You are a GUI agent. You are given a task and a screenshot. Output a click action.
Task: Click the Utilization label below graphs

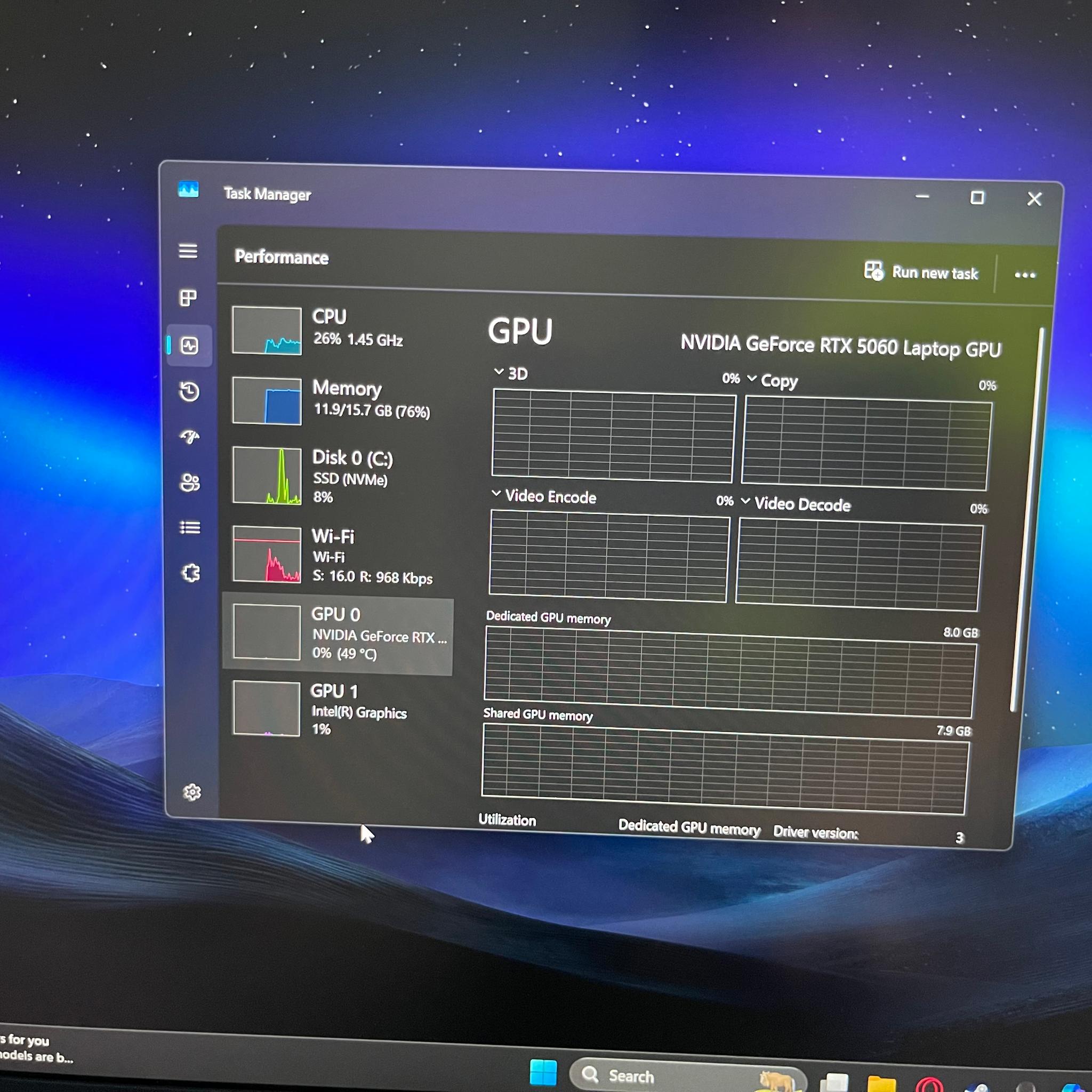(x=507, y=820)
